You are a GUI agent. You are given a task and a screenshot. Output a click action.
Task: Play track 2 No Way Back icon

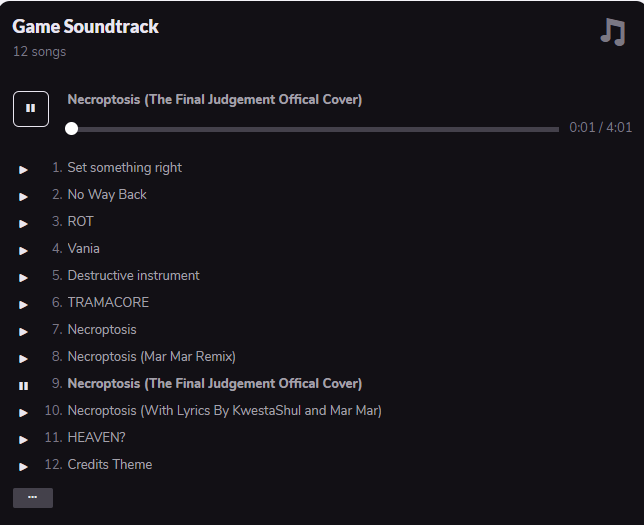pyautogui.click(x=23, y=196)
